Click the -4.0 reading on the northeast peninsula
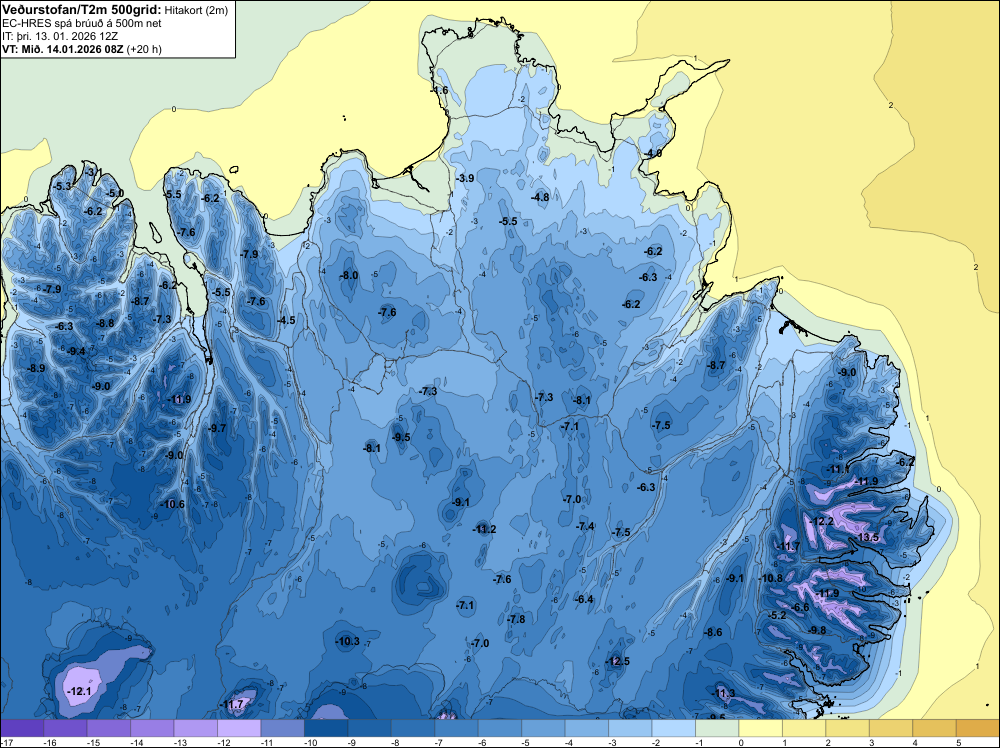The image size is (1000, 748). [653, 154]
